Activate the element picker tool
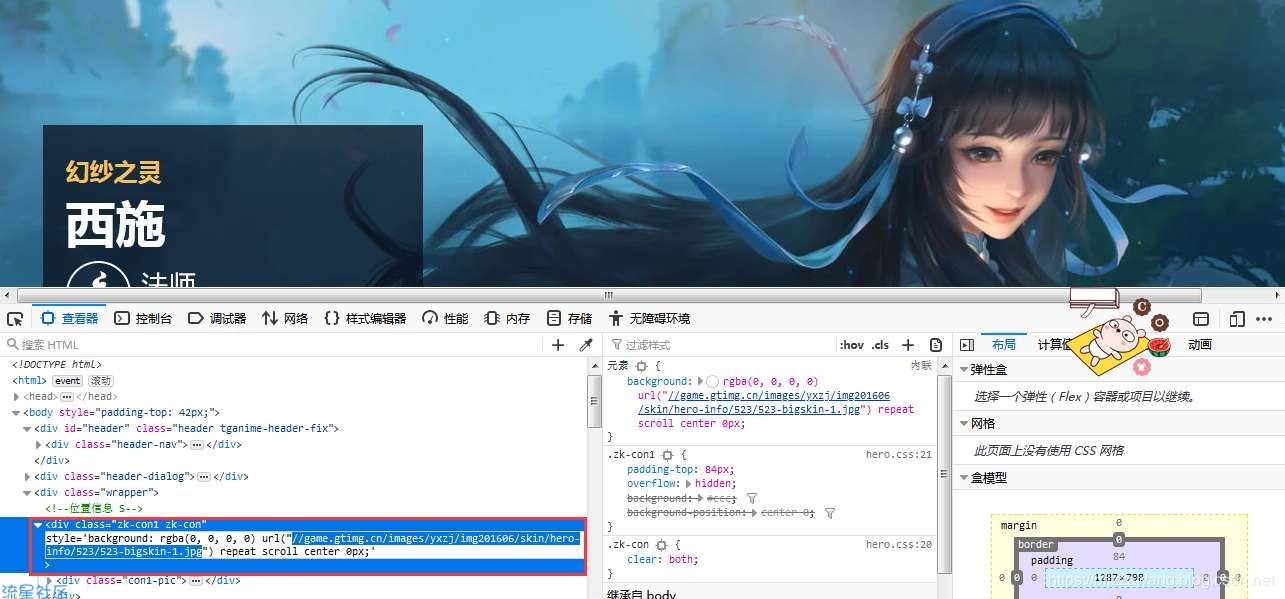The width and height of the screenshot is (1285, 599). 15,318
